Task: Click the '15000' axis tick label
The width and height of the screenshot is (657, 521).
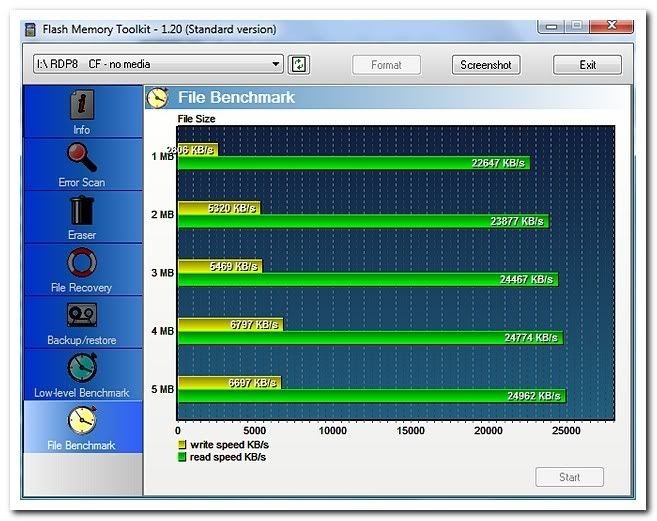Action: [x=410, y=431]
